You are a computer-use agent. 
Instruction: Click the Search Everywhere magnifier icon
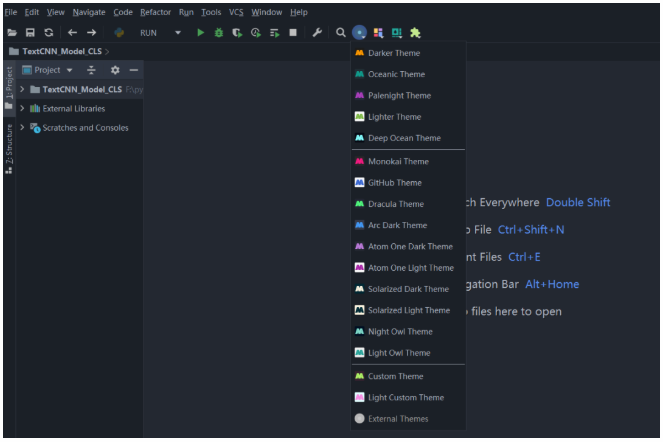click(340, 33)
